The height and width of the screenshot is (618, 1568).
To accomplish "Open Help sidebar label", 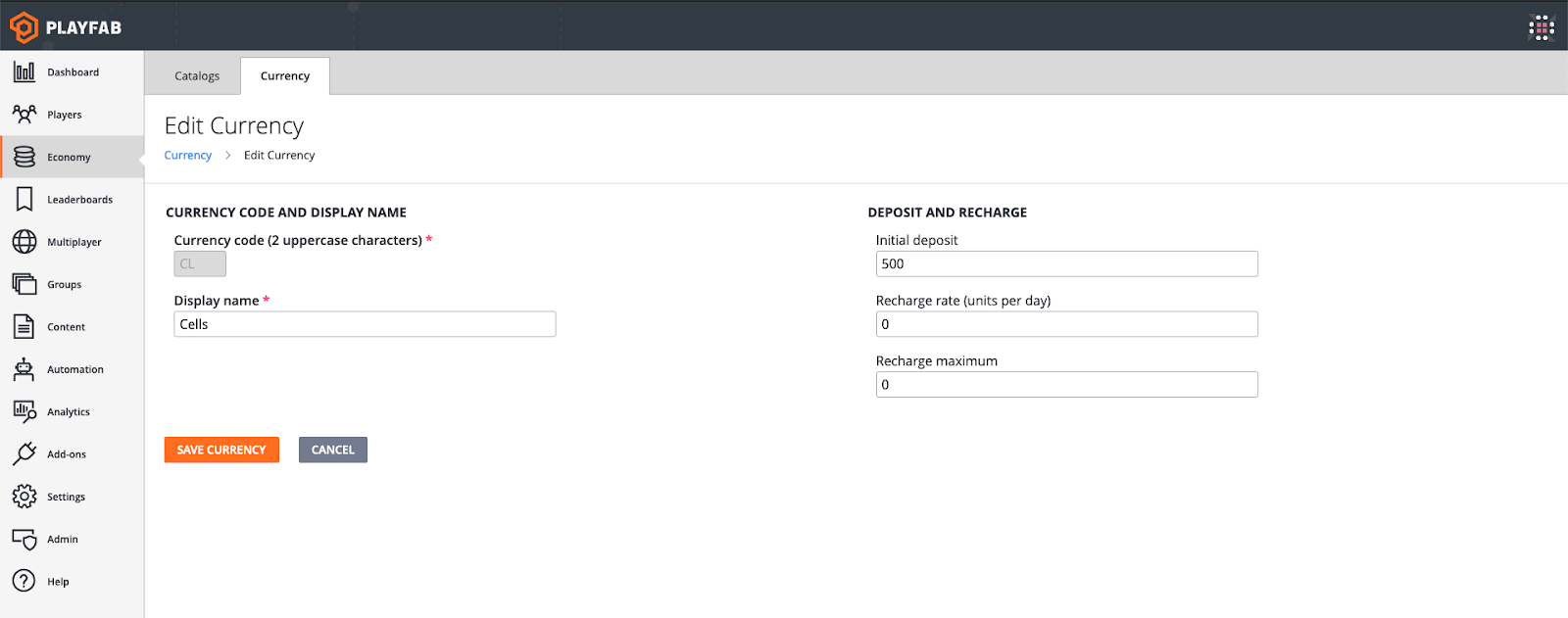I will 59,582.
